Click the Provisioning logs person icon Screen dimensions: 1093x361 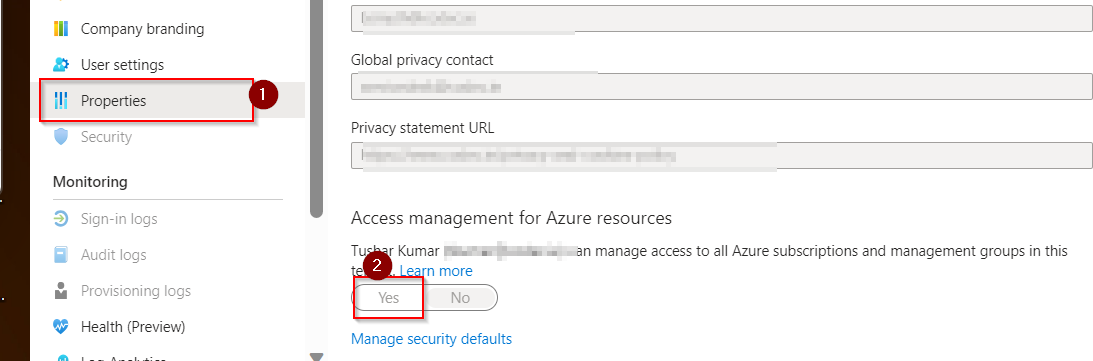(x=61, y=291)
